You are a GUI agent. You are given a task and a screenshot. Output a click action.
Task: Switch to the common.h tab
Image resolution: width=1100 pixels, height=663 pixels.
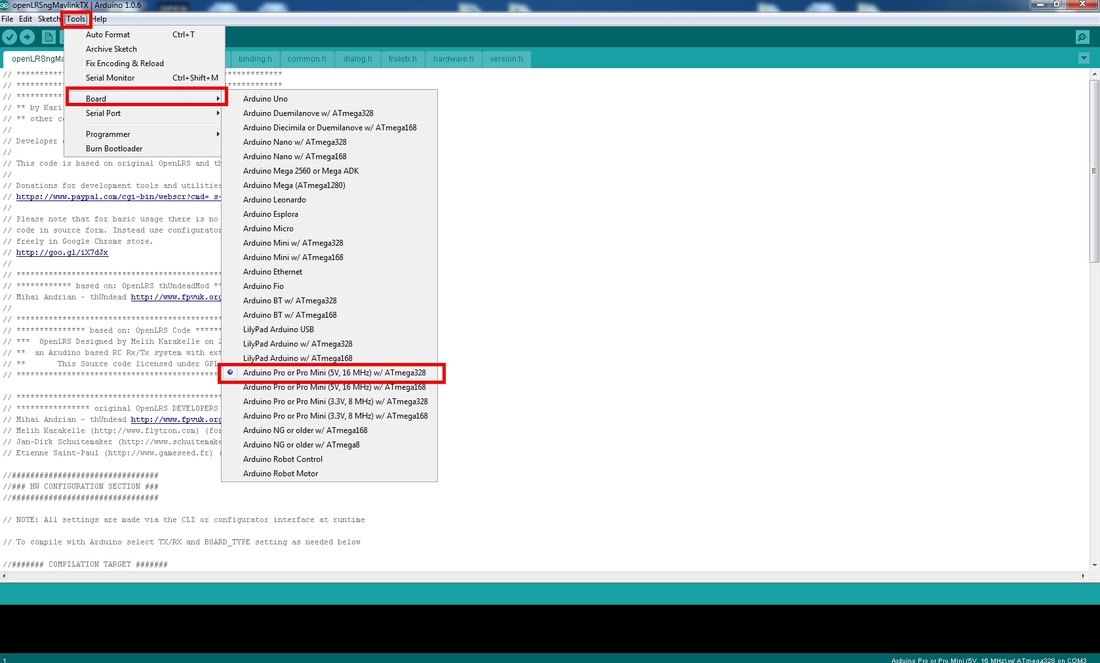click(306, 59)
